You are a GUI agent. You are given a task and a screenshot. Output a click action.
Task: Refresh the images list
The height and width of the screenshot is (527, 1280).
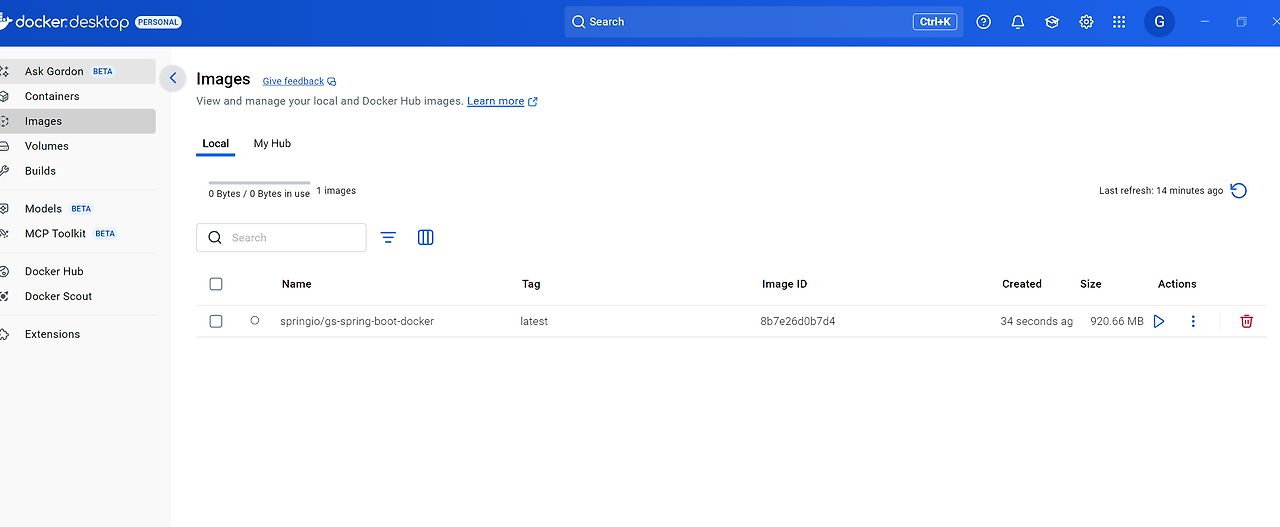point(1239,190)
